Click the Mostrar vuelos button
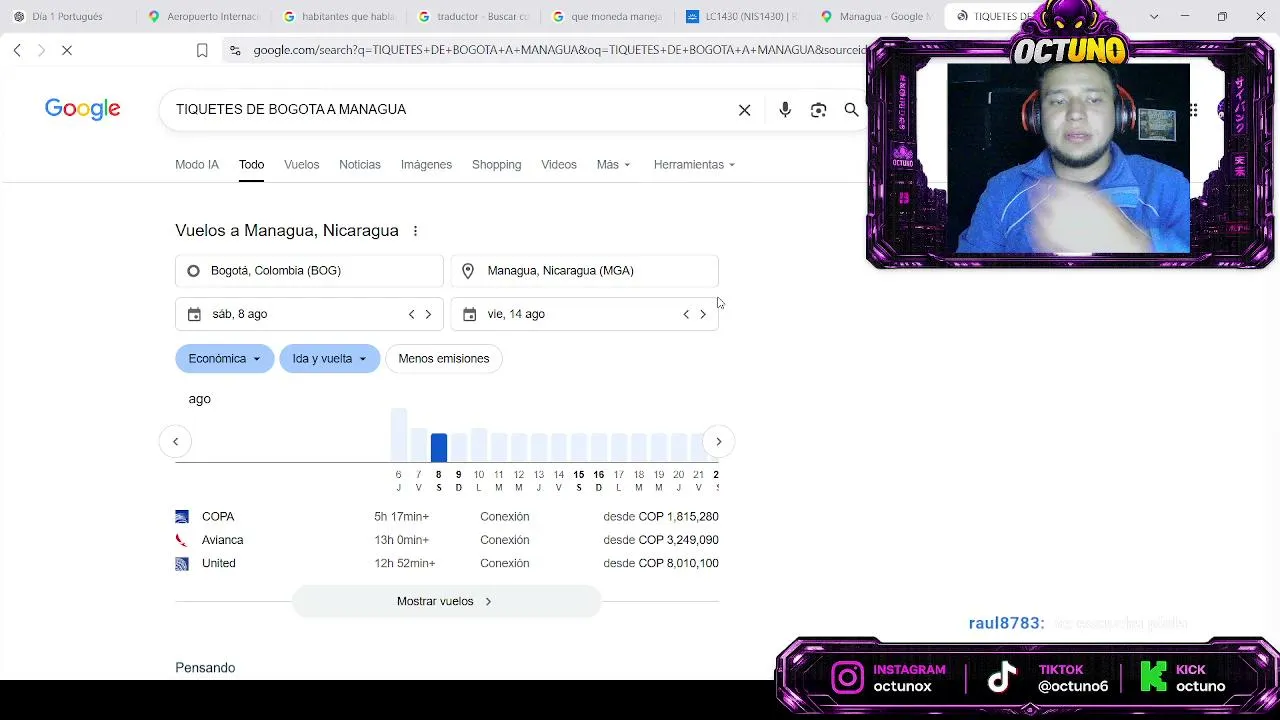 pos(446,602)
